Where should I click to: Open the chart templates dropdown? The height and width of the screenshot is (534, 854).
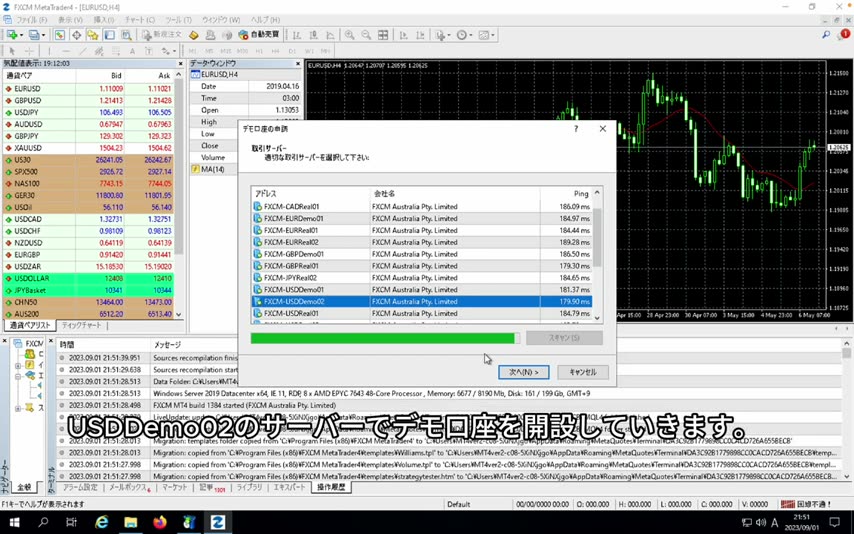pos(486,35)
